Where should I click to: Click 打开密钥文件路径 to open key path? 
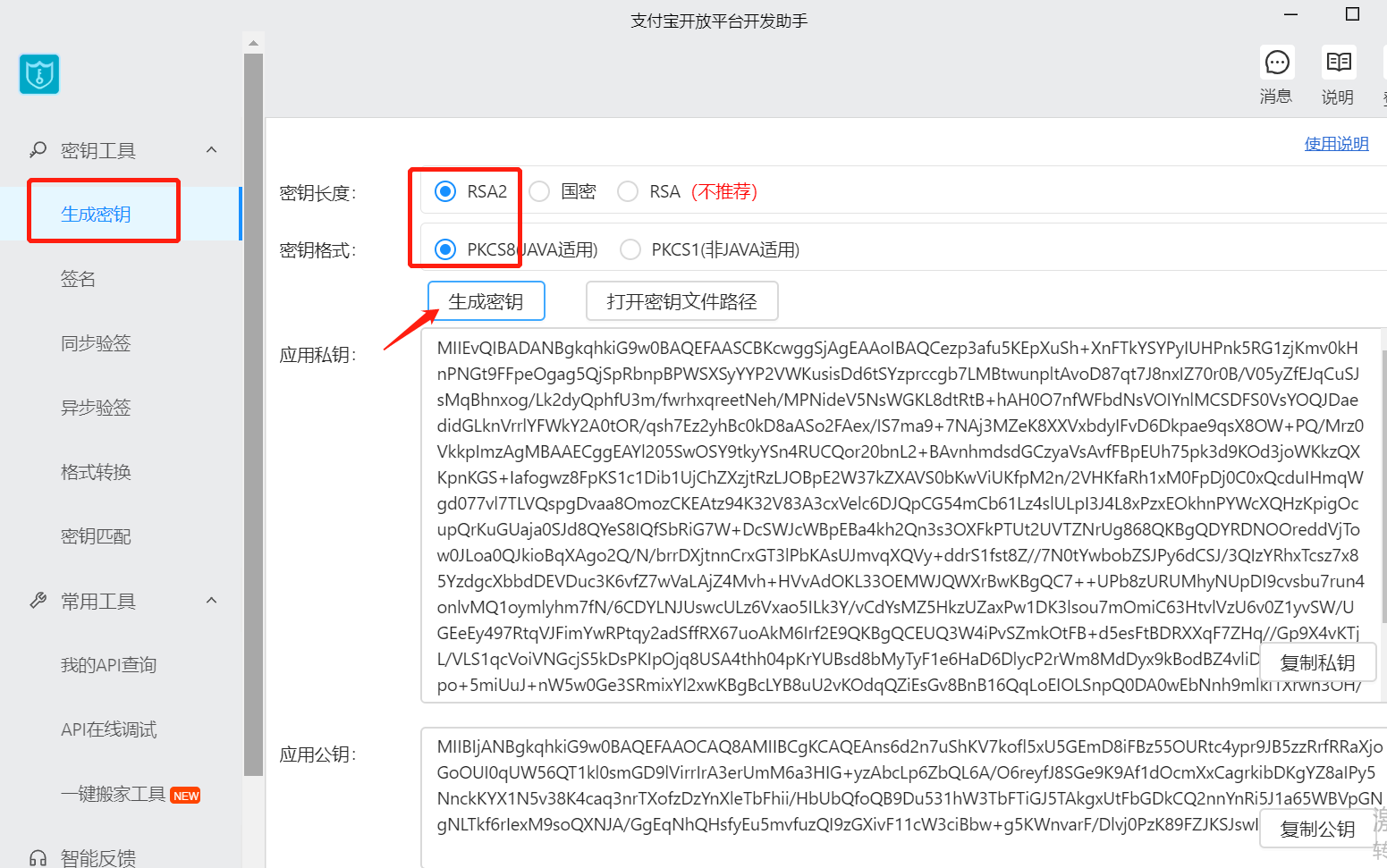681,300
